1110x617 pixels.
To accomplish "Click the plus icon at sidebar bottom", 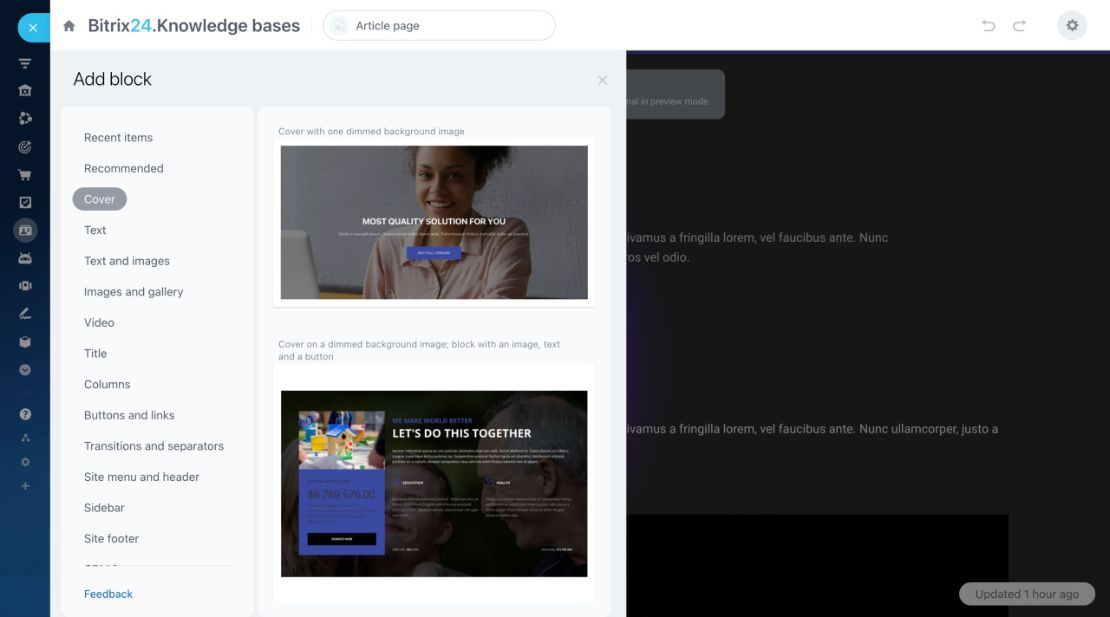I will 25,486.
